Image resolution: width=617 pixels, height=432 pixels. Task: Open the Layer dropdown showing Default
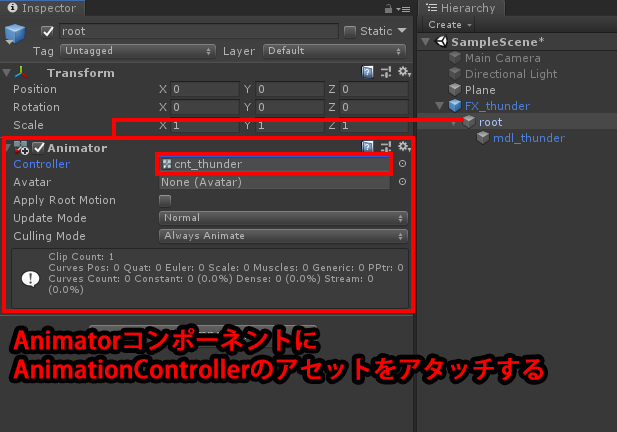[334, 51]
